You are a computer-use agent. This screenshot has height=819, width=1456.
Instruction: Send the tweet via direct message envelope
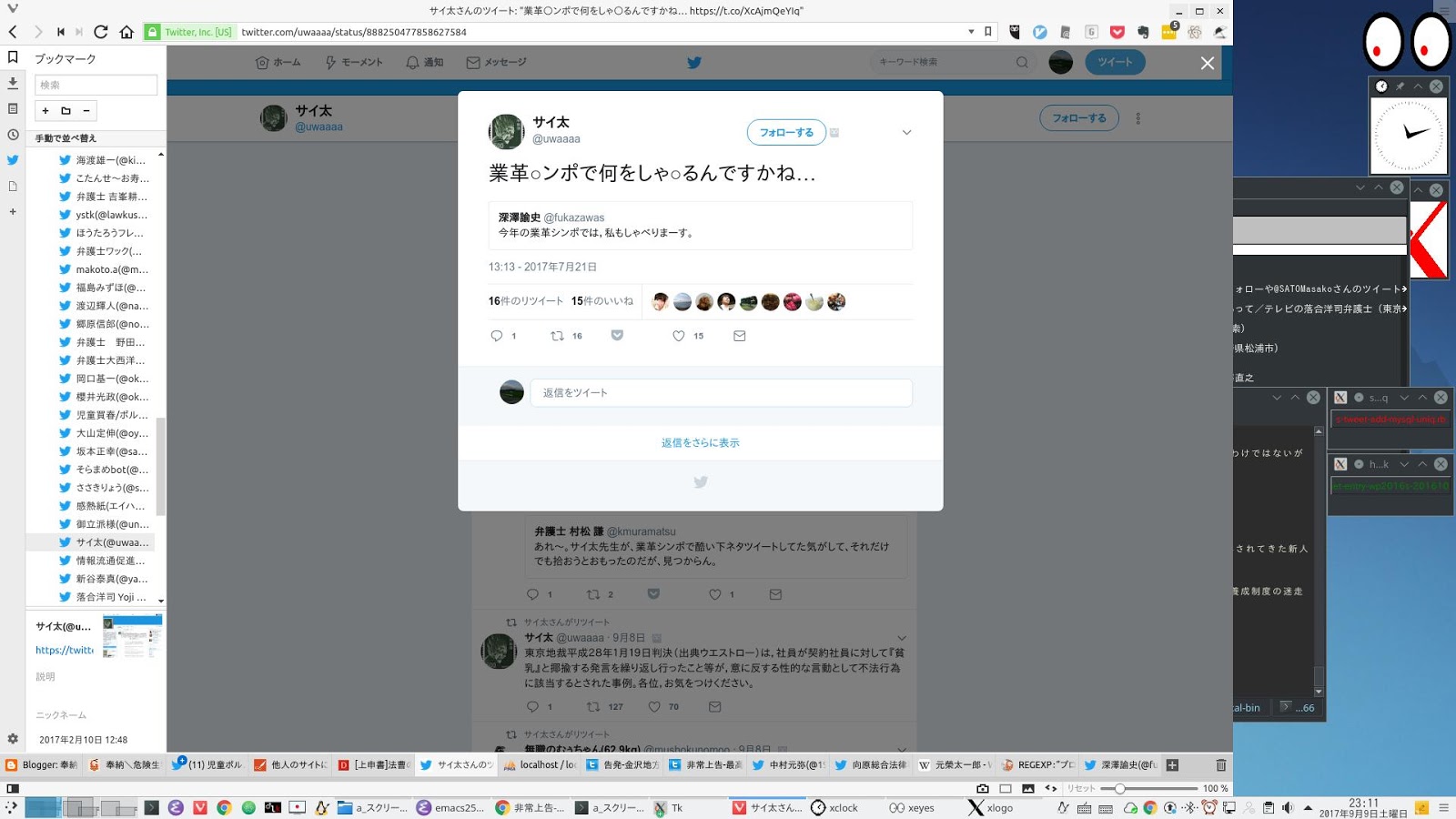pos(739,336)
